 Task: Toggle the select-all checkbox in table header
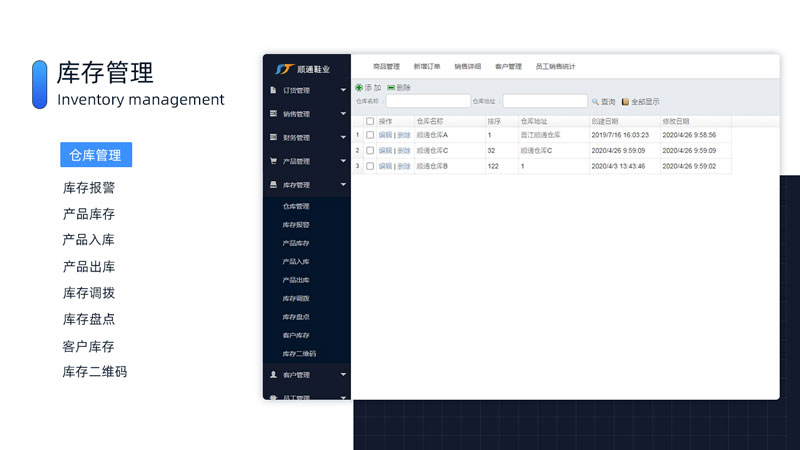370,121
